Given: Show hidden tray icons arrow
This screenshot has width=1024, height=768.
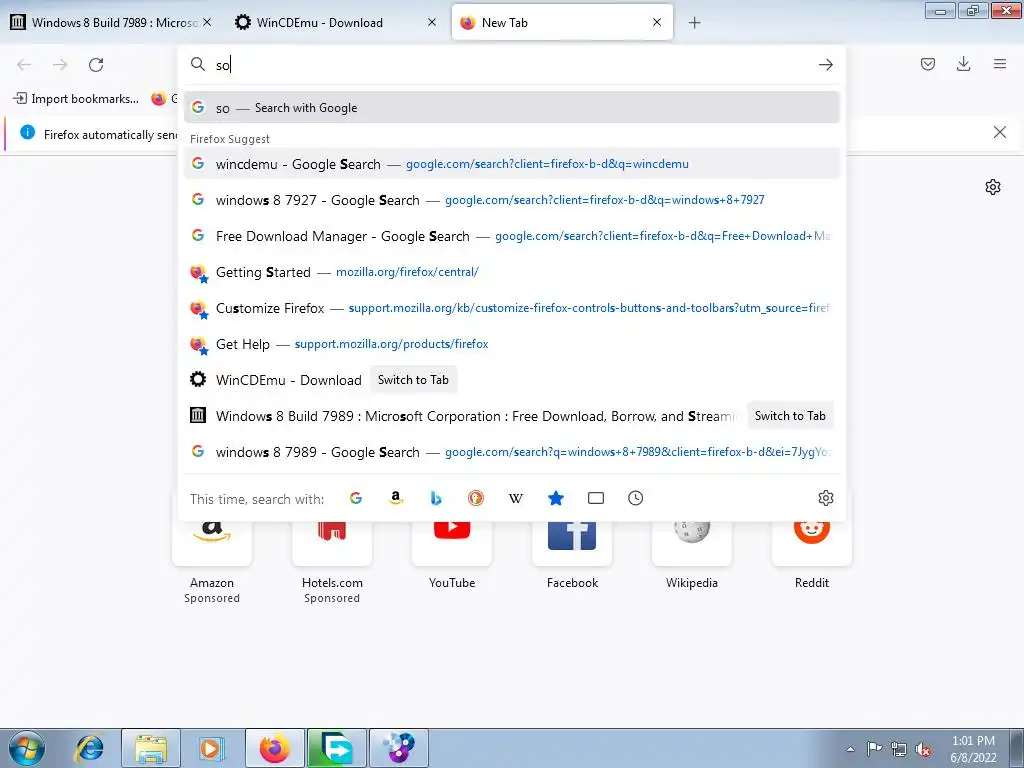Looking at the screenshot, I should [850, 749].
